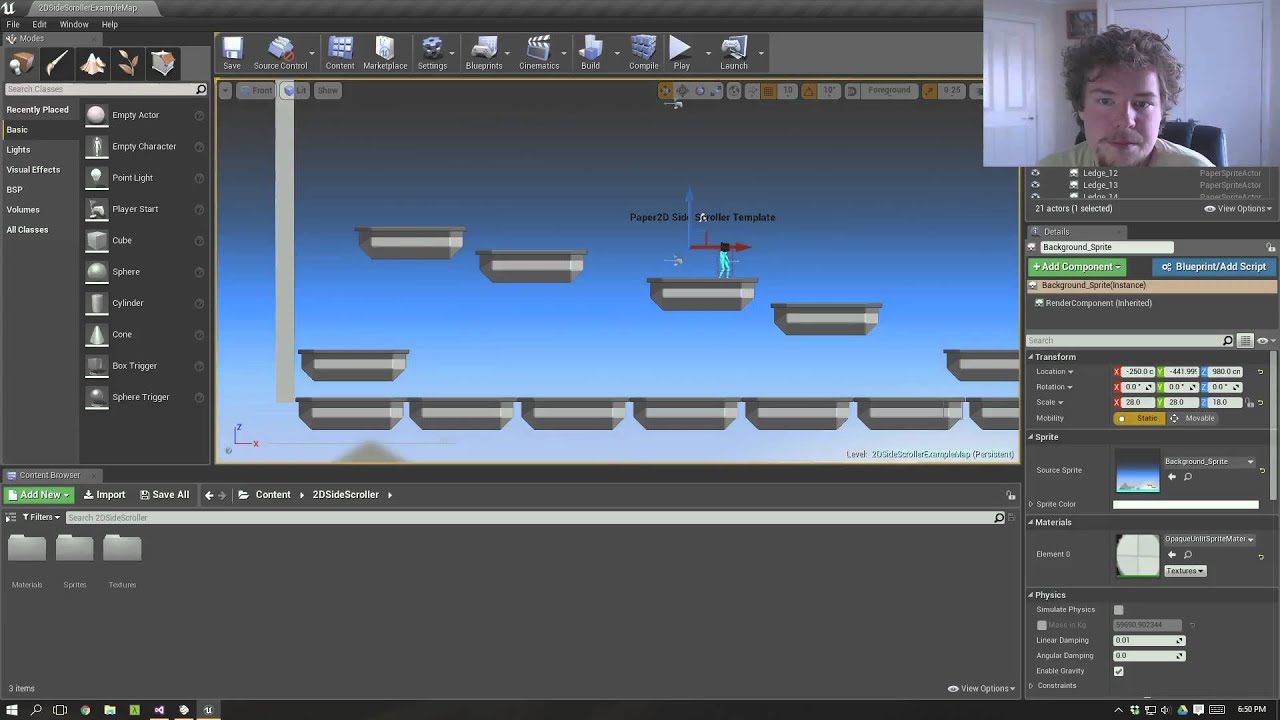The image size is (1280, 720).
Task: Open the Cinematics toolbar menu
Action: click(x=539, y=54)
